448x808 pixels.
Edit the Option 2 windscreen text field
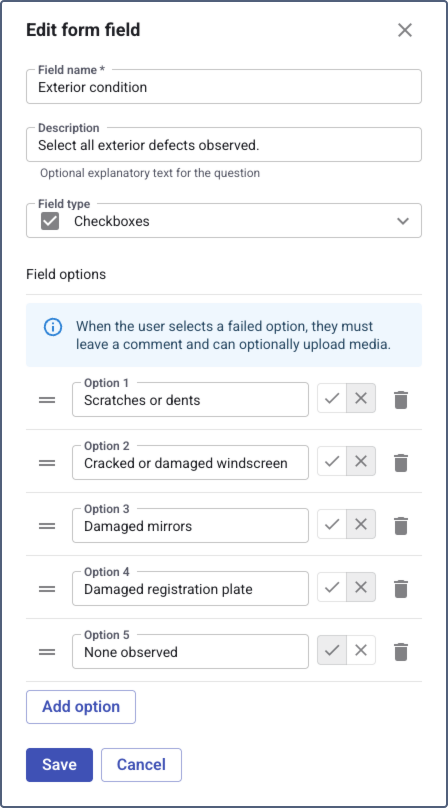tap(190, 463)
